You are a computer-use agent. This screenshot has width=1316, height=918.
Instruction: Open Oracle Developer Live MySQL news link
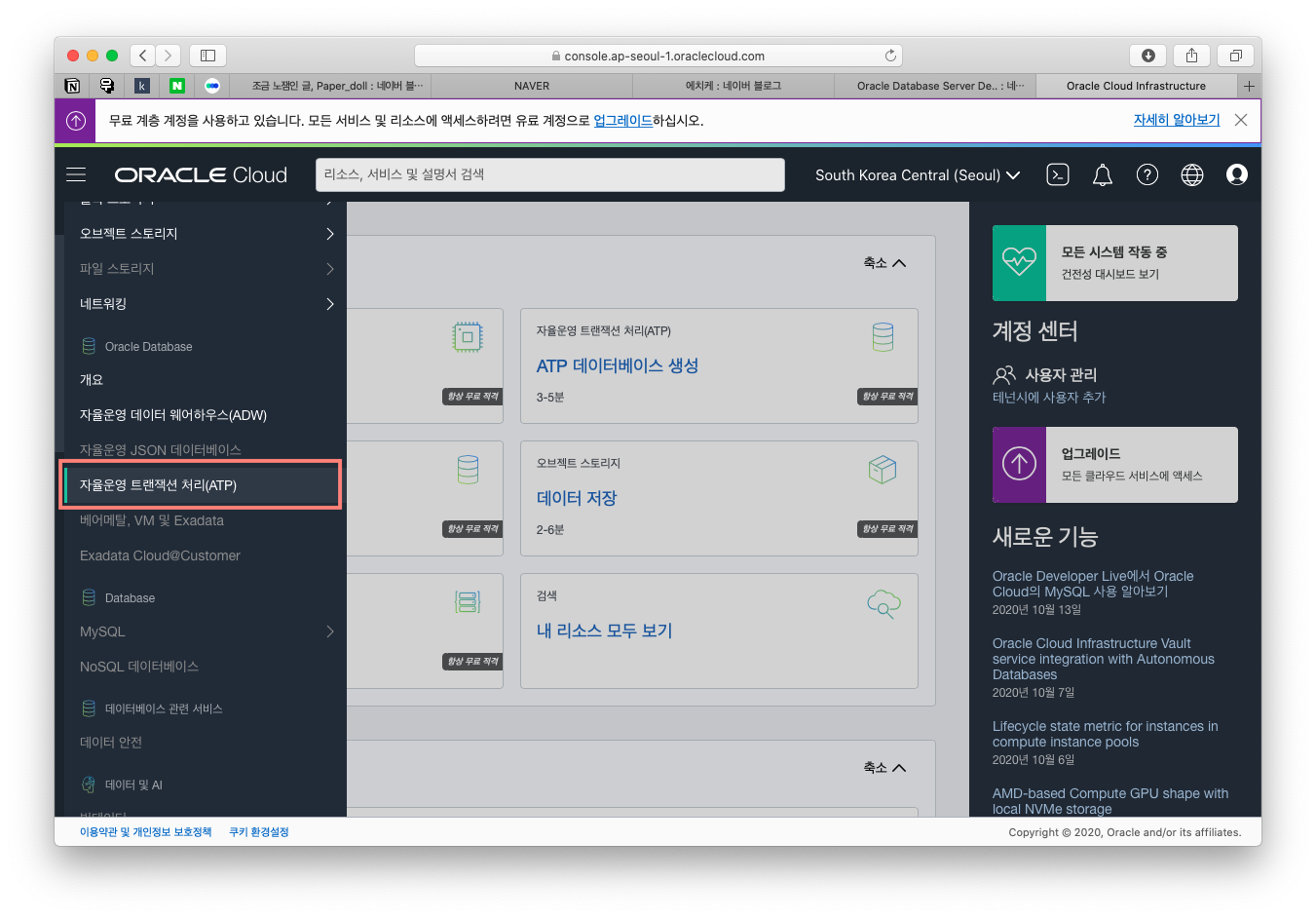tap(1092, 584)
